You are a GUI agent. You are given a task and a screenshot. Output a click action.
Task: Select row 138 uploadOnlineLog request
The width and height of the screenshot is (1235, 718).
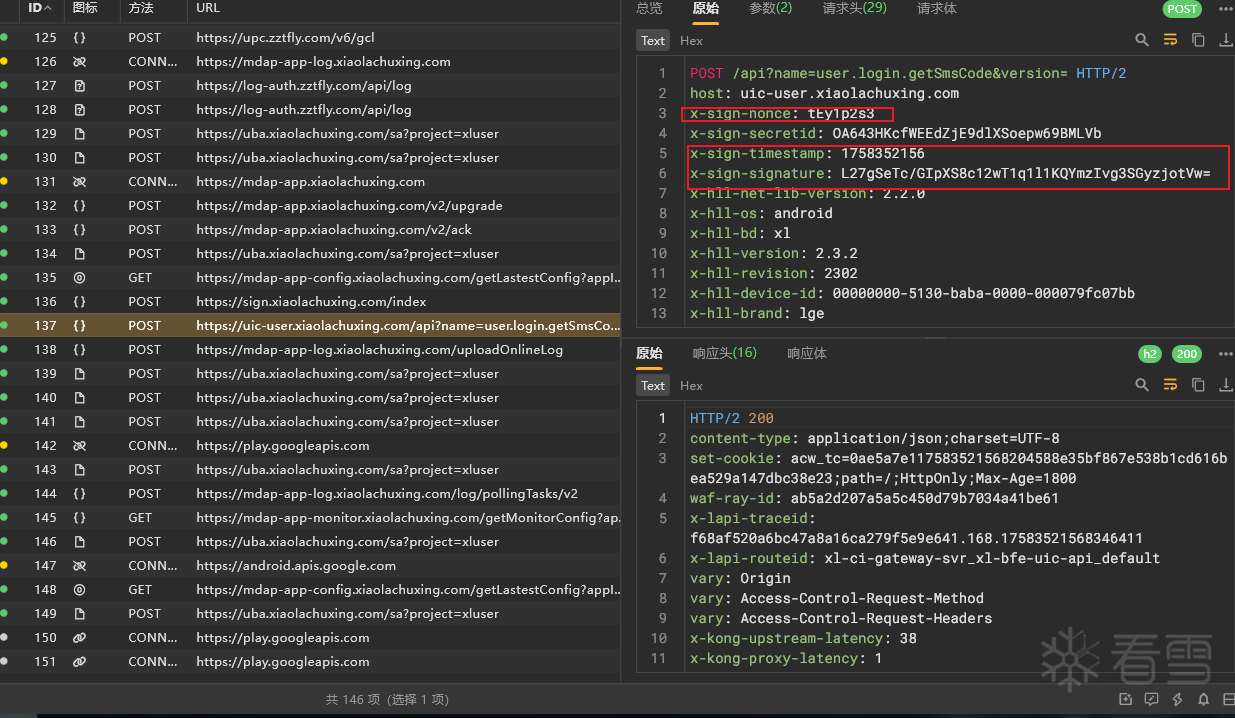(310, 349)
